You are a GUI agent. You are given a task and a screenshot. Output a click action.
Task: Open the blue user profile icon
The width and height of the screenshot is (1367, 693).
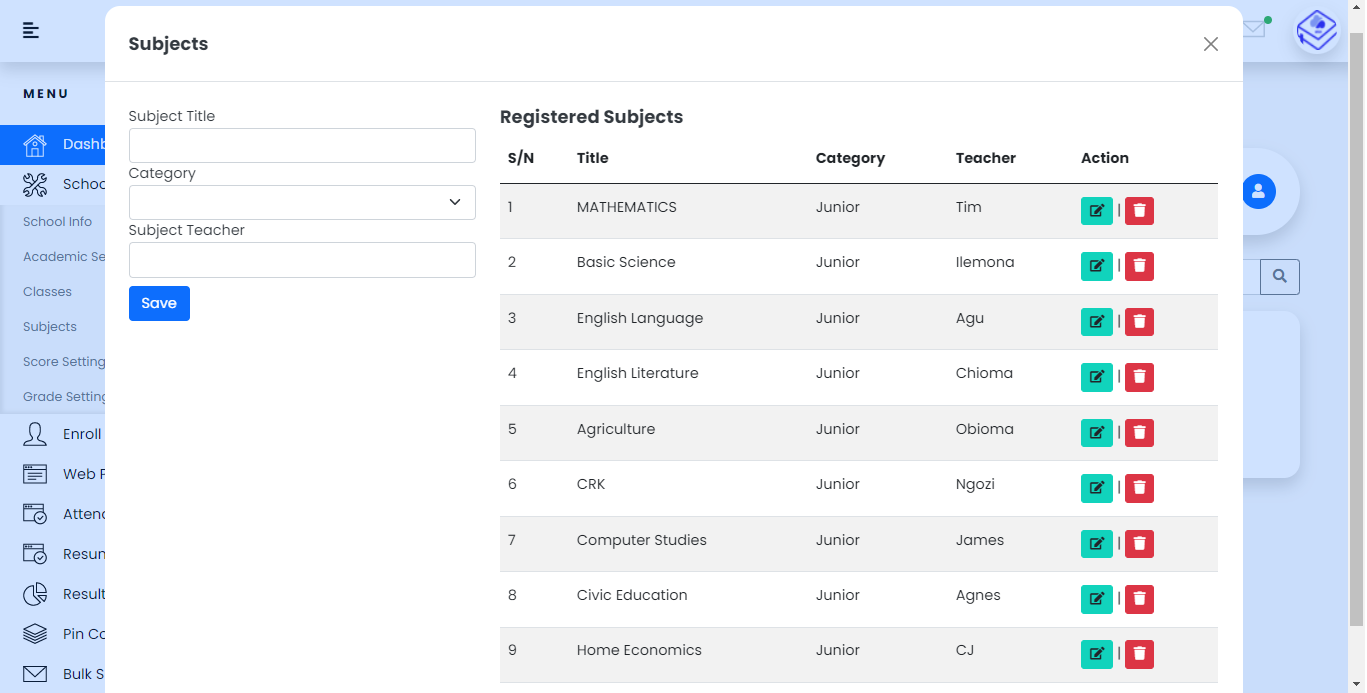point(1258,191)
